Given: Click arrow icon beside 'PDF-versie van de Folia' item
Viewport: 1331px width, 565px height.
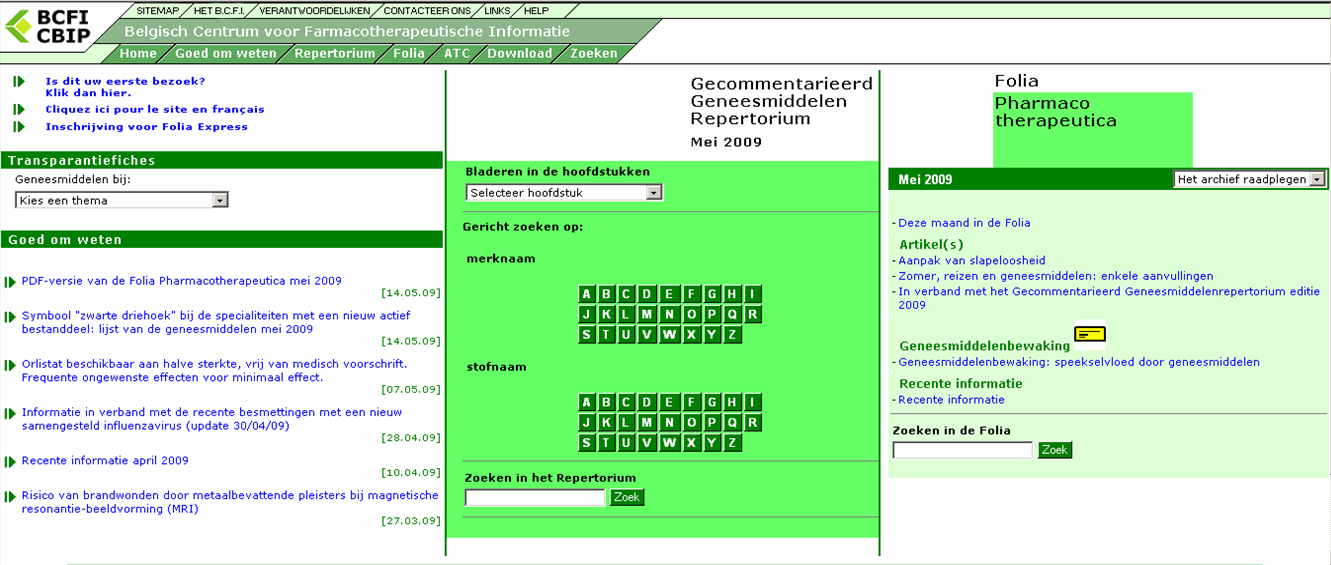Looking at the screenshot, I should (10, 282).
